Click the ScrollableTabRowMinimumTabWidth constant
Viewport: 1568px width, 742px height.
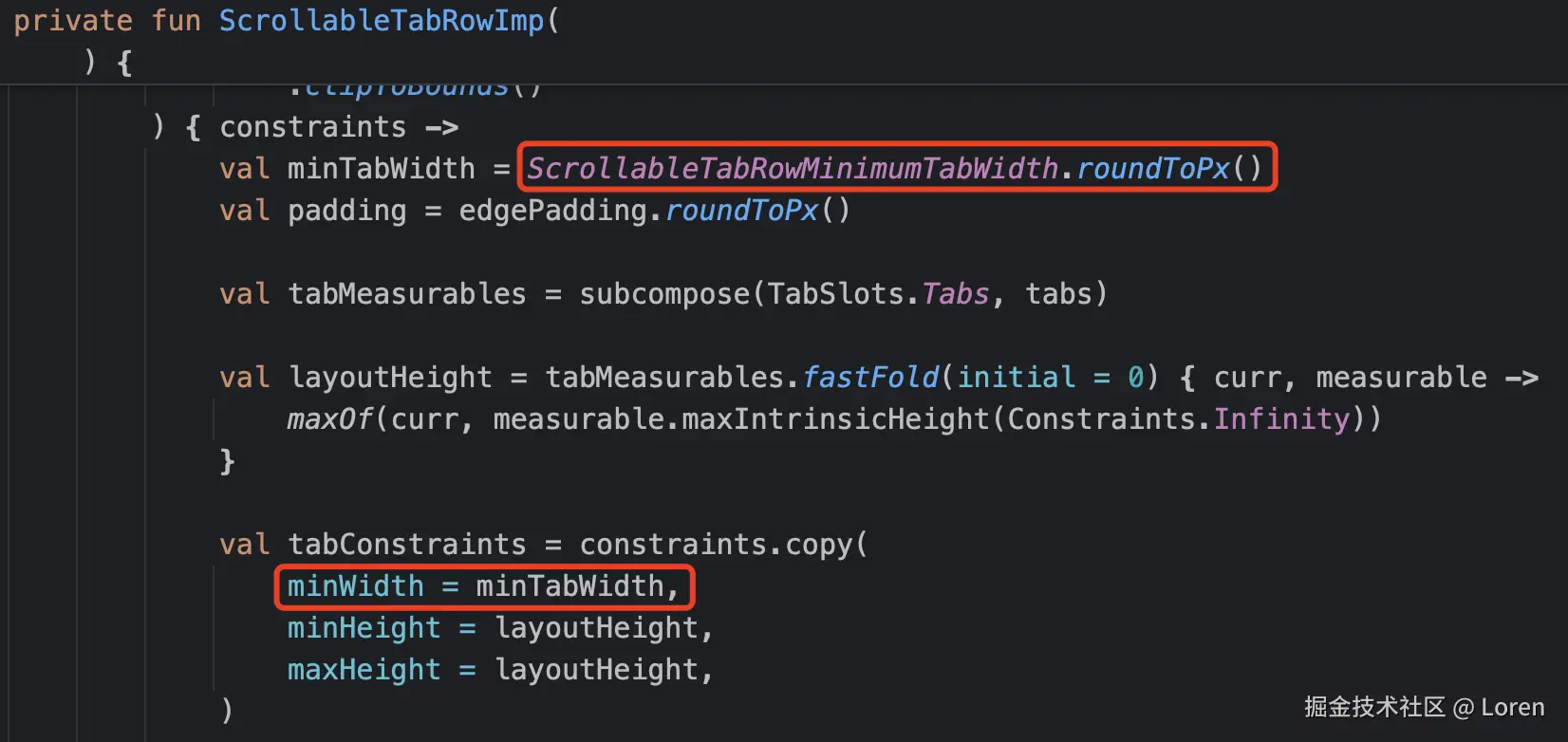[793, 169]
